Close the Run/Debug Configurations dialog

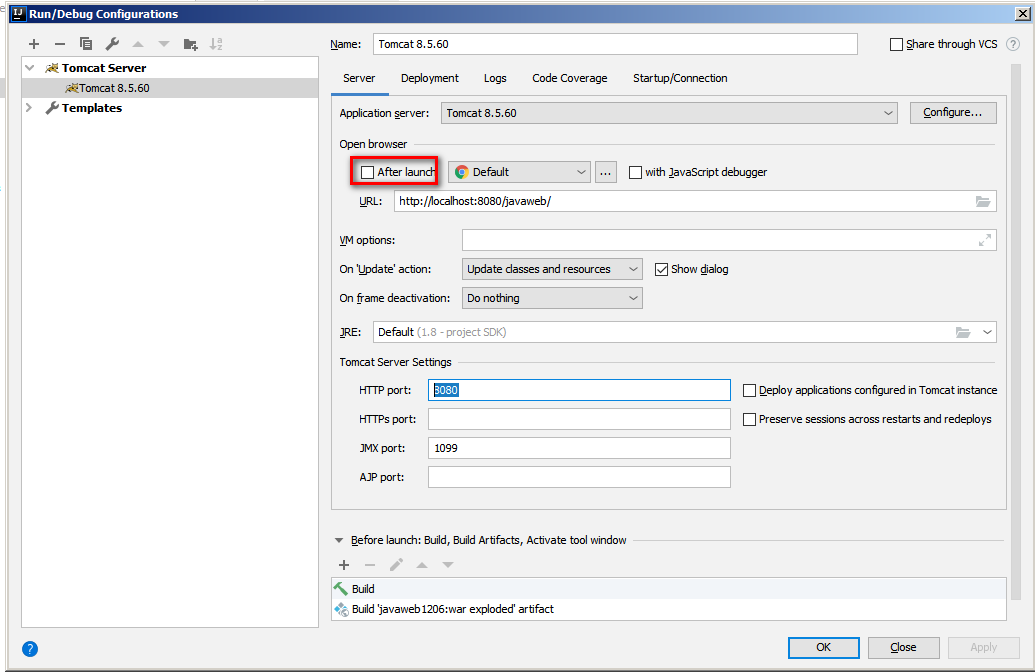pyautogui.click(x=1022, y=13)
